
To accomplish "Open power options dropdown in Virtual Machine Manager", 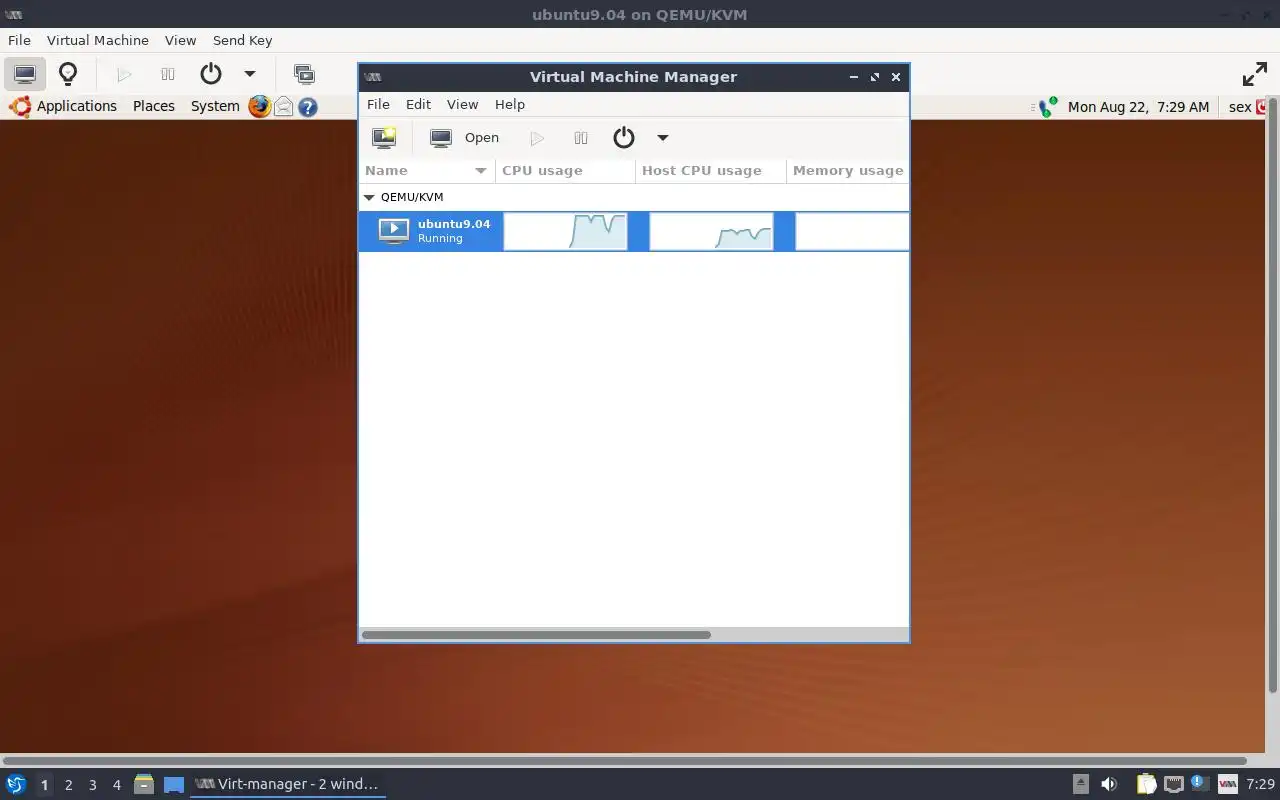I will (x=662, y=138).
